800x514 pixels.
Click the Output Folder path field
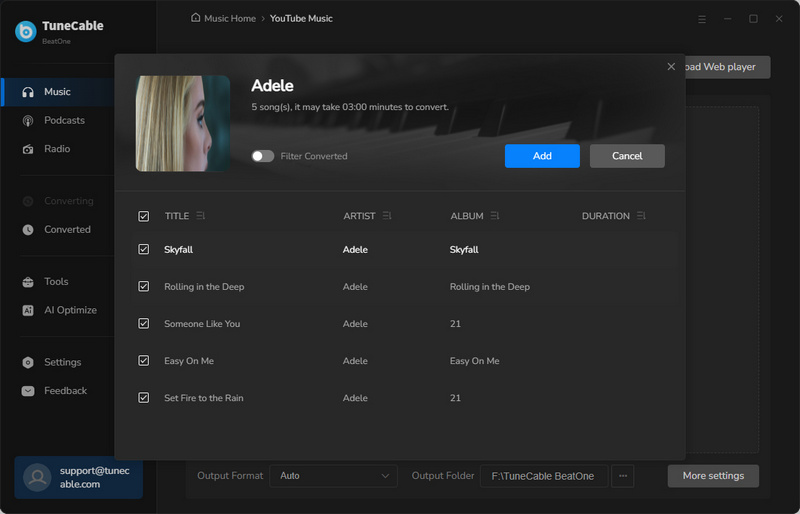tap(544, 476)
